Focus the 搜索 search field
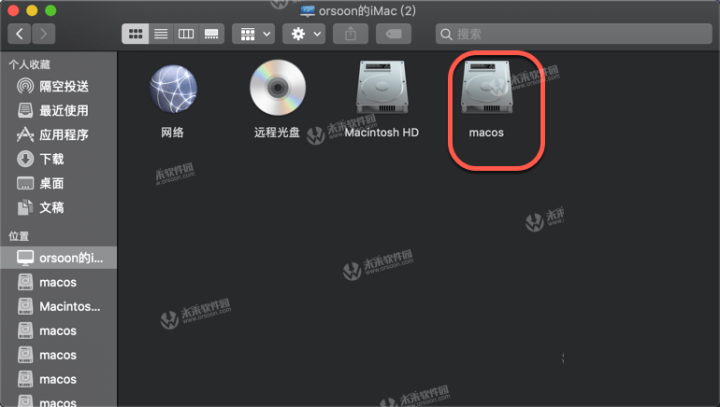Viewport: 720px width, 407px height. (x=574, y=34)
